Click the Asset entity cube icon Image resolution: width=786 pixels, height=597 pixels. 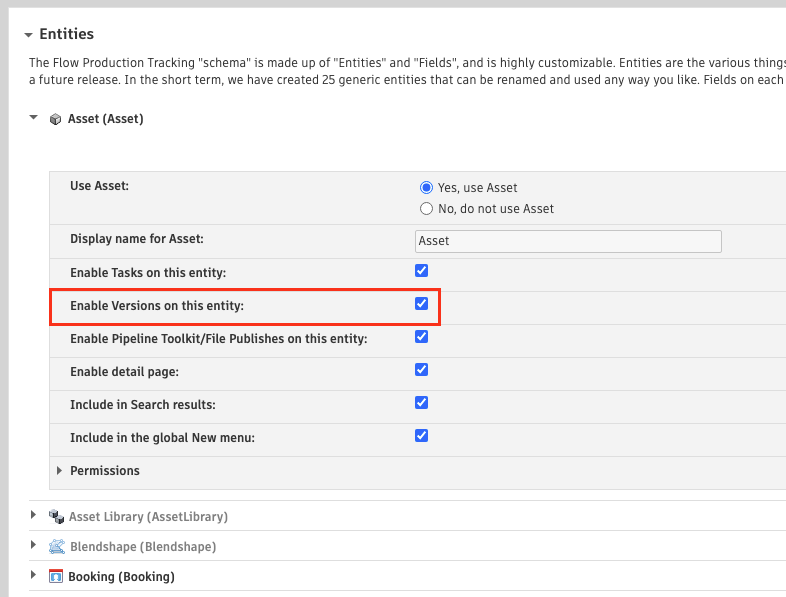[55, 119]
